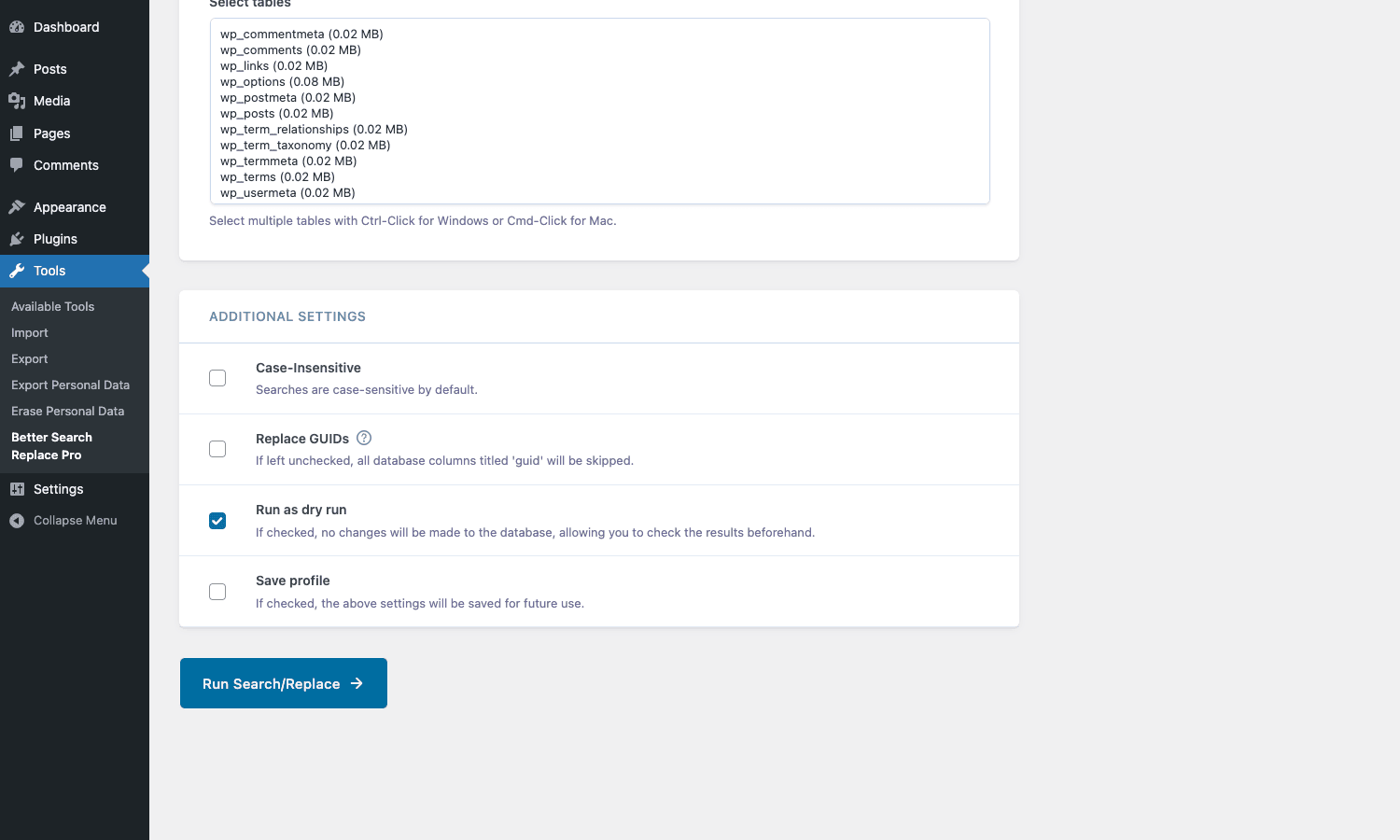
Task: Select wp_postmeta (0.02 MB) table
Action: pyautogui.click(x=287, y=97)
